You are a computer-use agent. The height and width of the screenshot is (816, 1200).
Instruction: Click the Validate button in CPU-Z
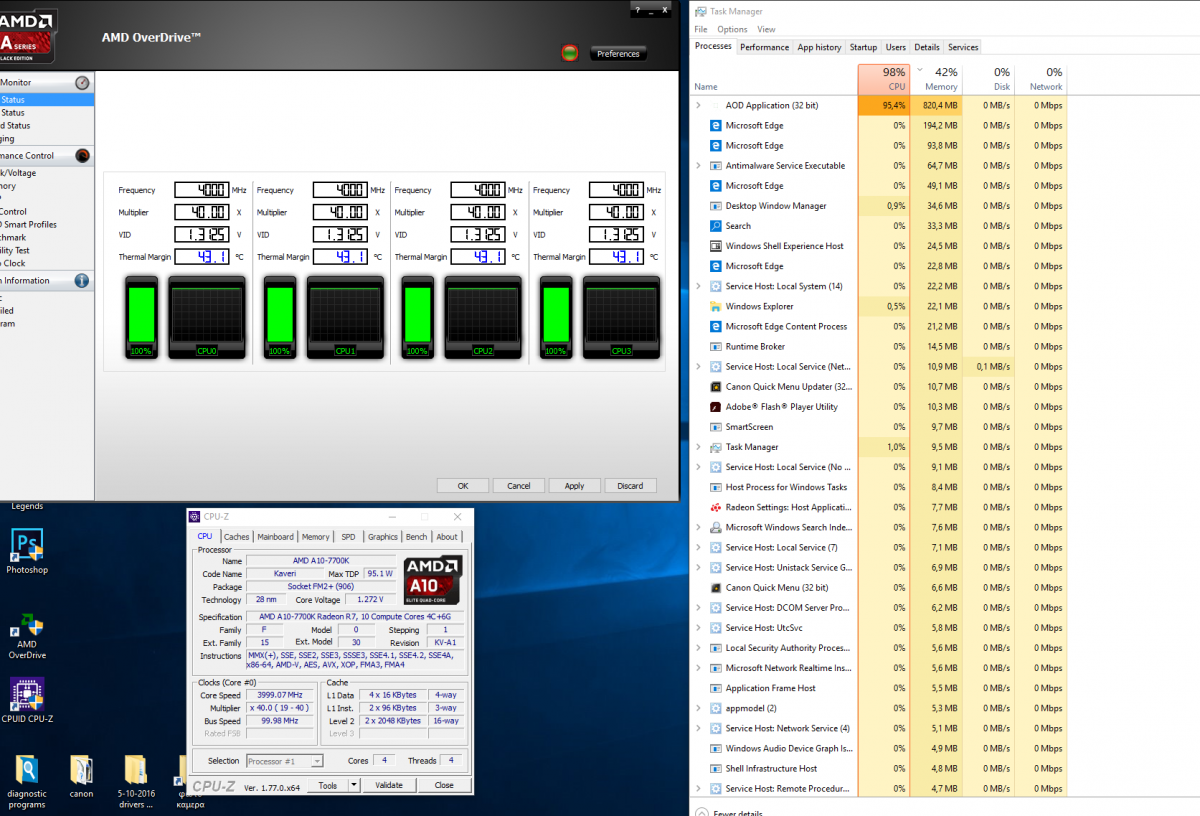point(388,786)
